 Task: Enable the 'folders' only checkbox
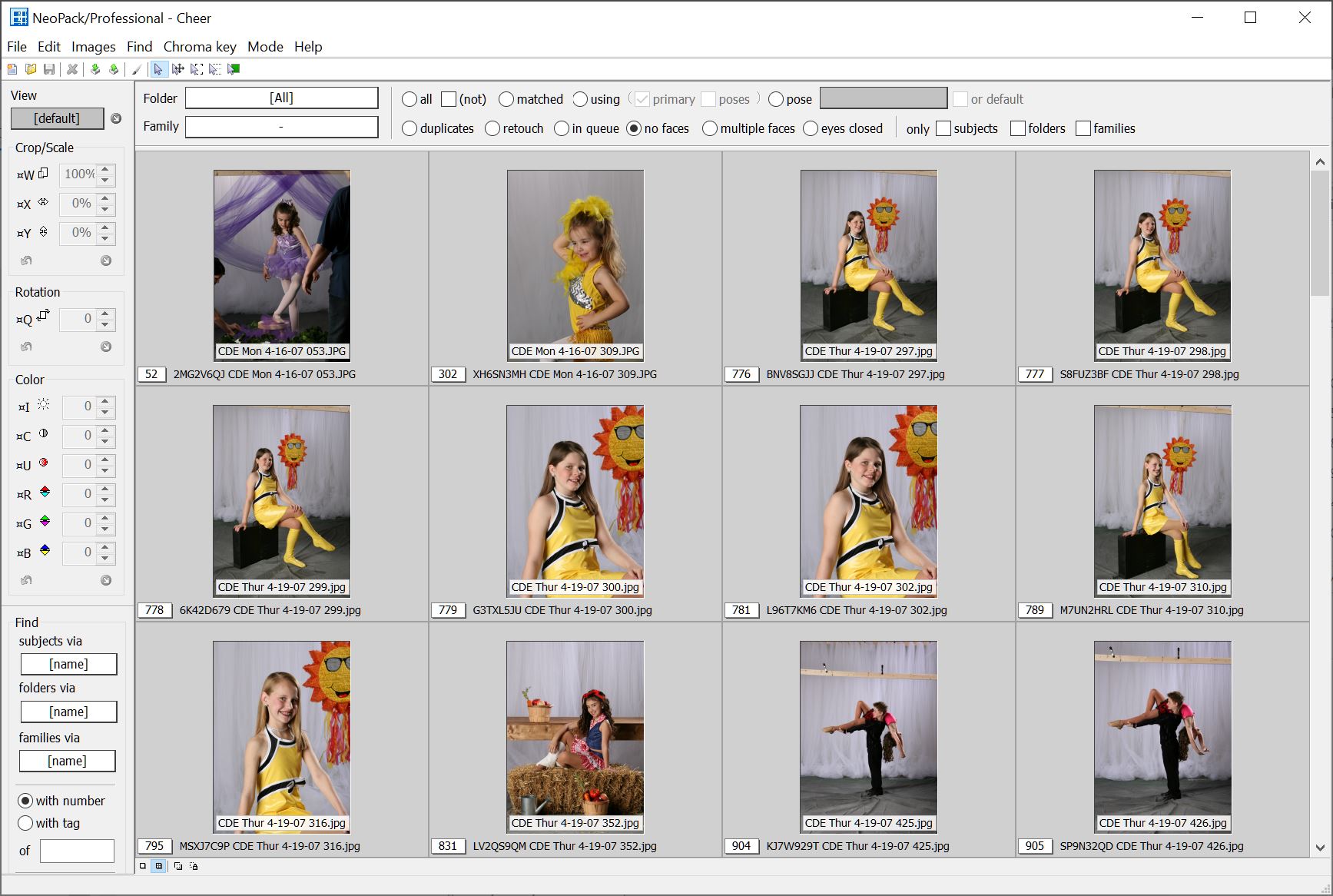click(x=1018, y=128)
